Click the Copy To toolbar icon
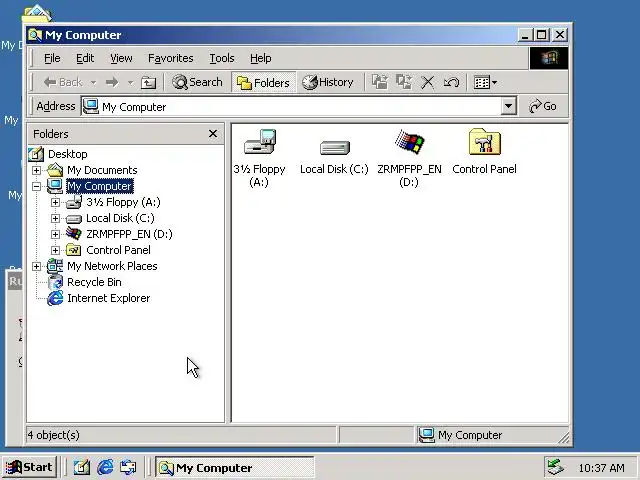Viewport: 640px width, 480px height. point(404,82)
